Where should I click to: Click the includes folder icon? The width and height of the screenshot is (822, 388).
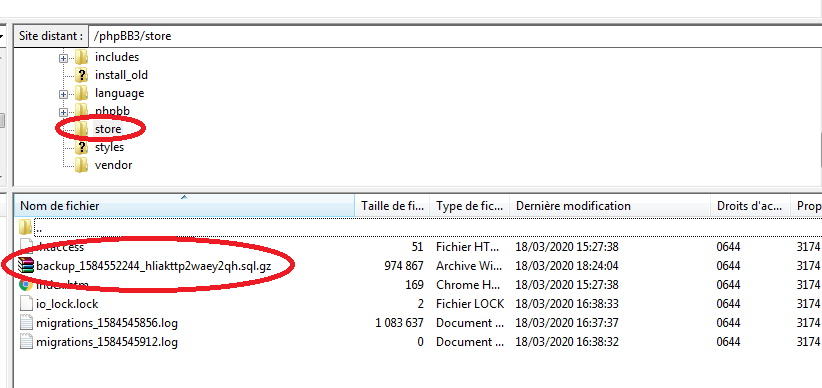[x=81, y=57]
